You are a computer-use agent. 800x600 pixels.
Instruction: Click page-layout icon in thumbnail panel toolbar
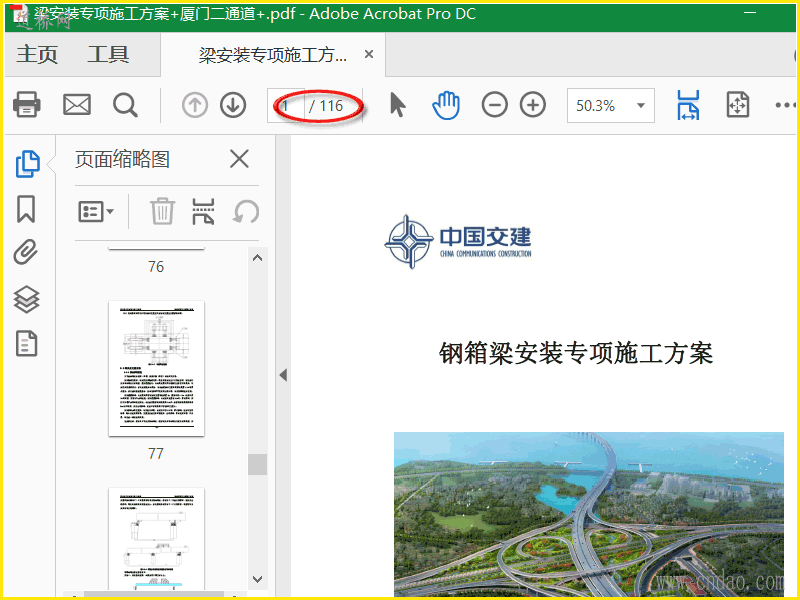[x=203, y=211]
